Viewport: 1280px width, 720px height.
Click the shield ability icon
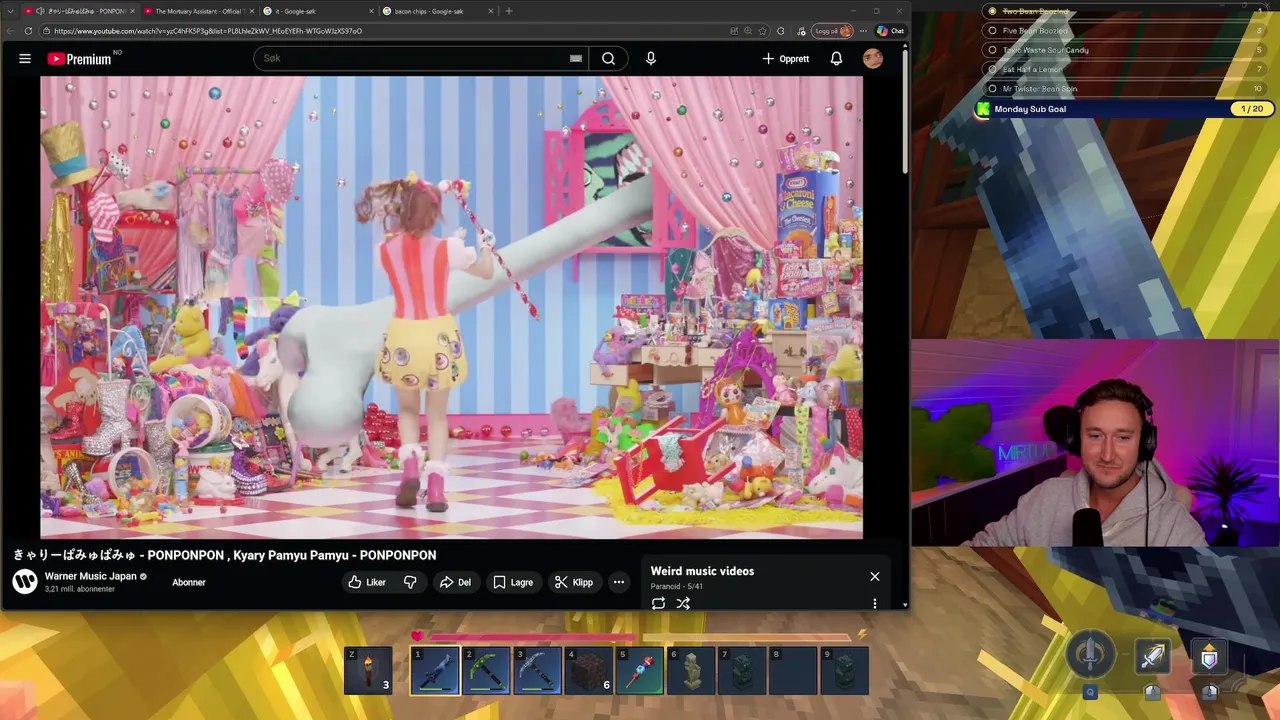click(1209, 657)
